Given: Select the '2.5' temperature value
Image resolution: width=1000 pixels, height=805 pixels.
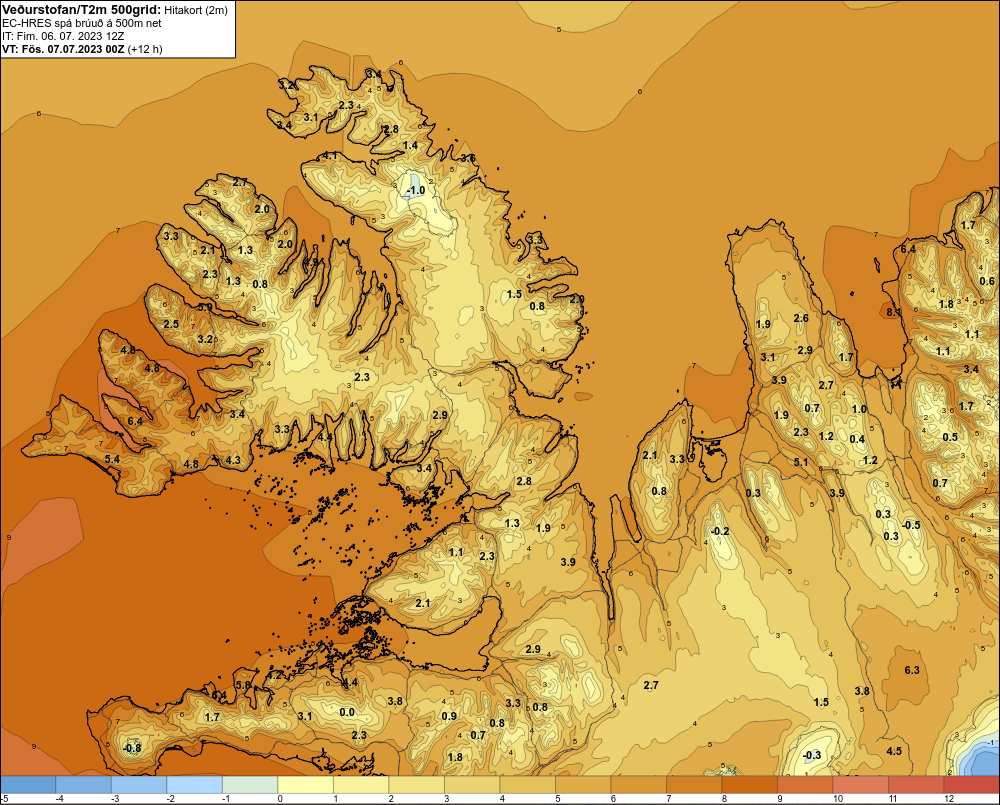Looking at the screenshot, I should (171, 324).
